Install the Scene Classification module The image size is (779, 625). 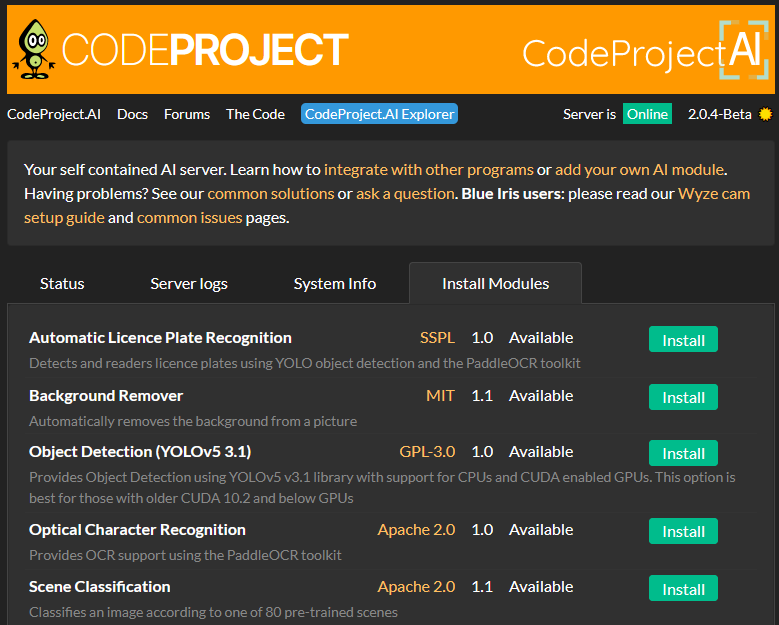(x=683, y=589)
